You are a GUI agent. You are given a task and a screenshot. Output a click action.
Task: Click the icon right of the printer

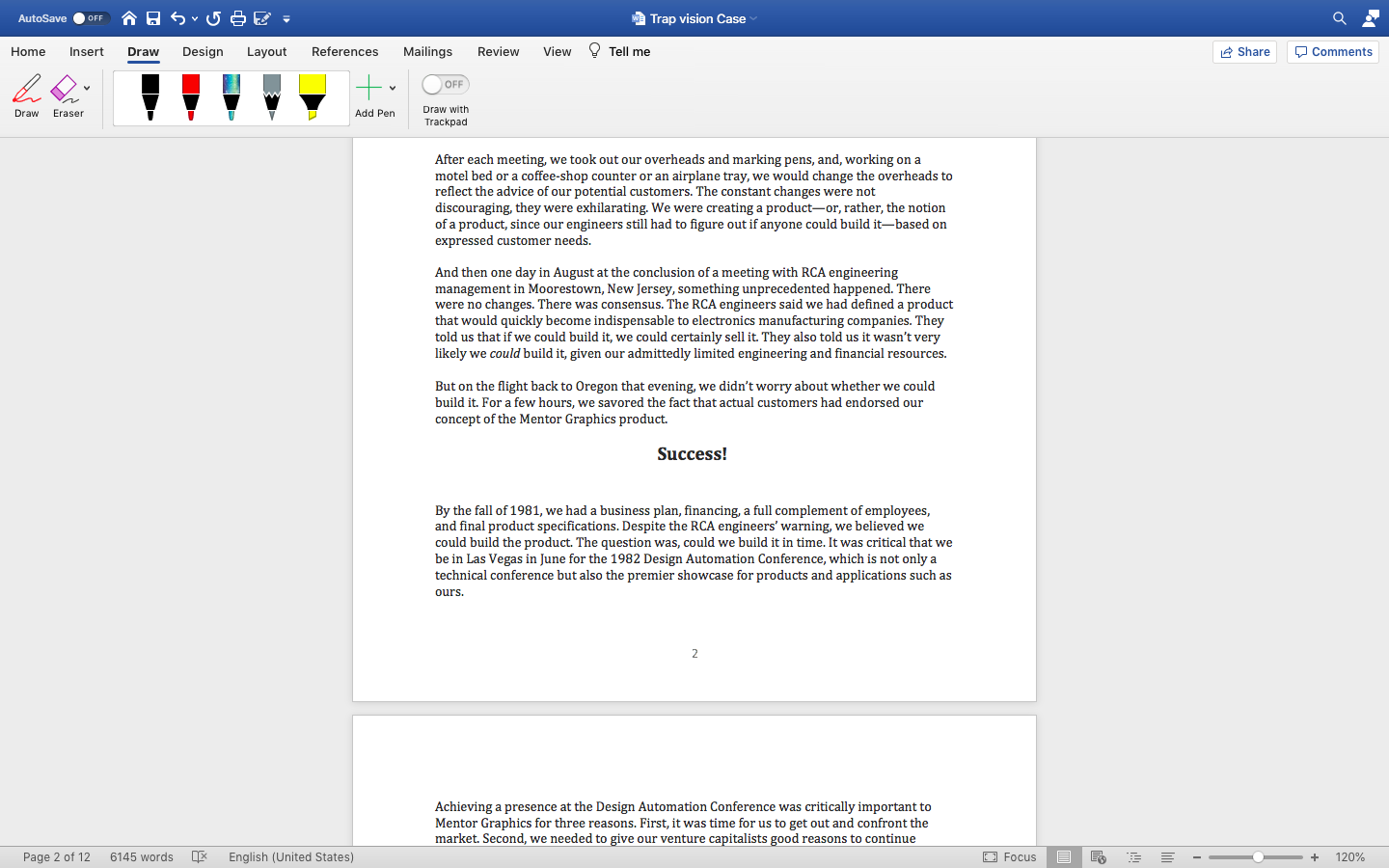coord(261,18)
